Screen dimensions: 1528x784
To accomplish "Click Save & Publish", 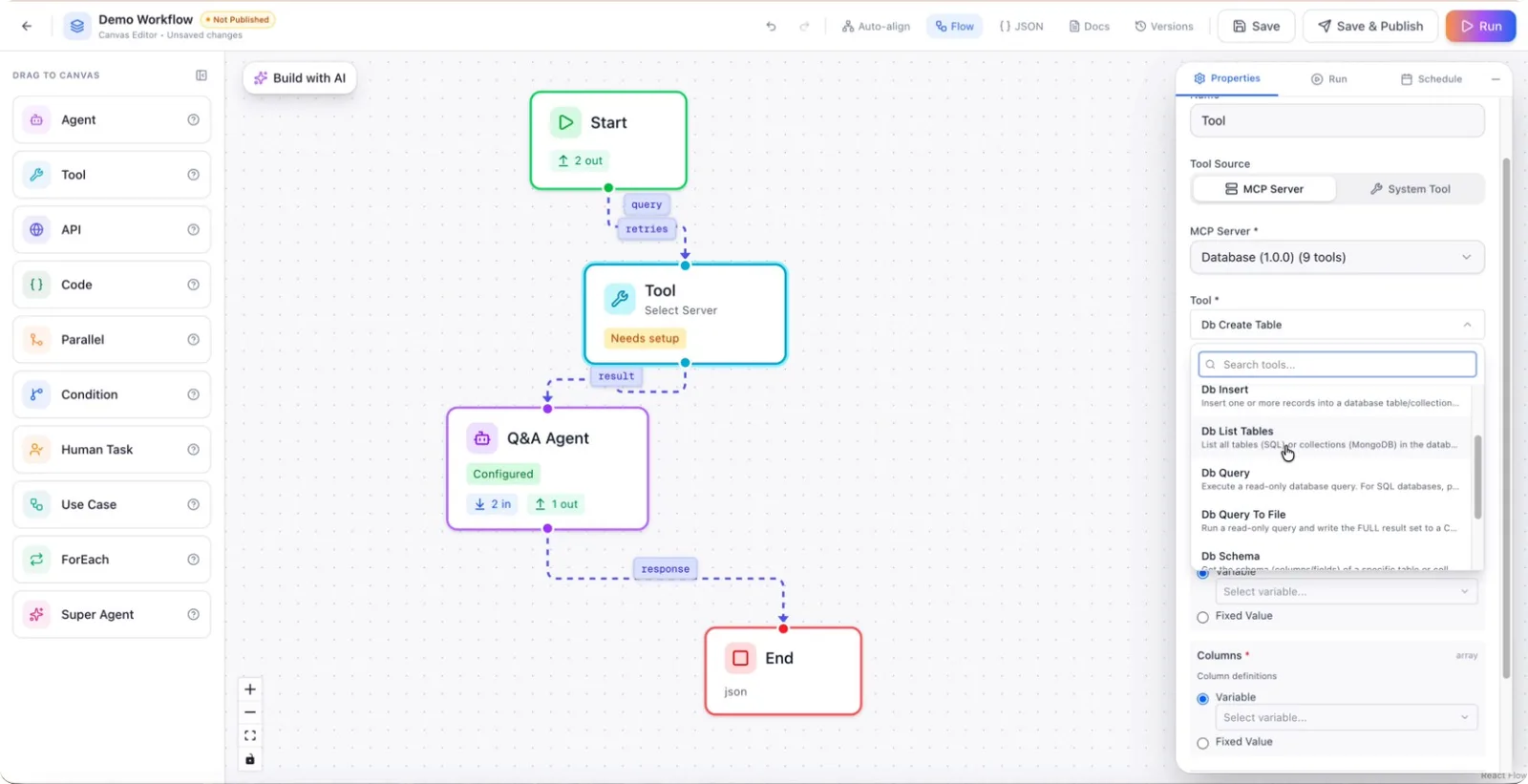I will [x=1370, y=27].
